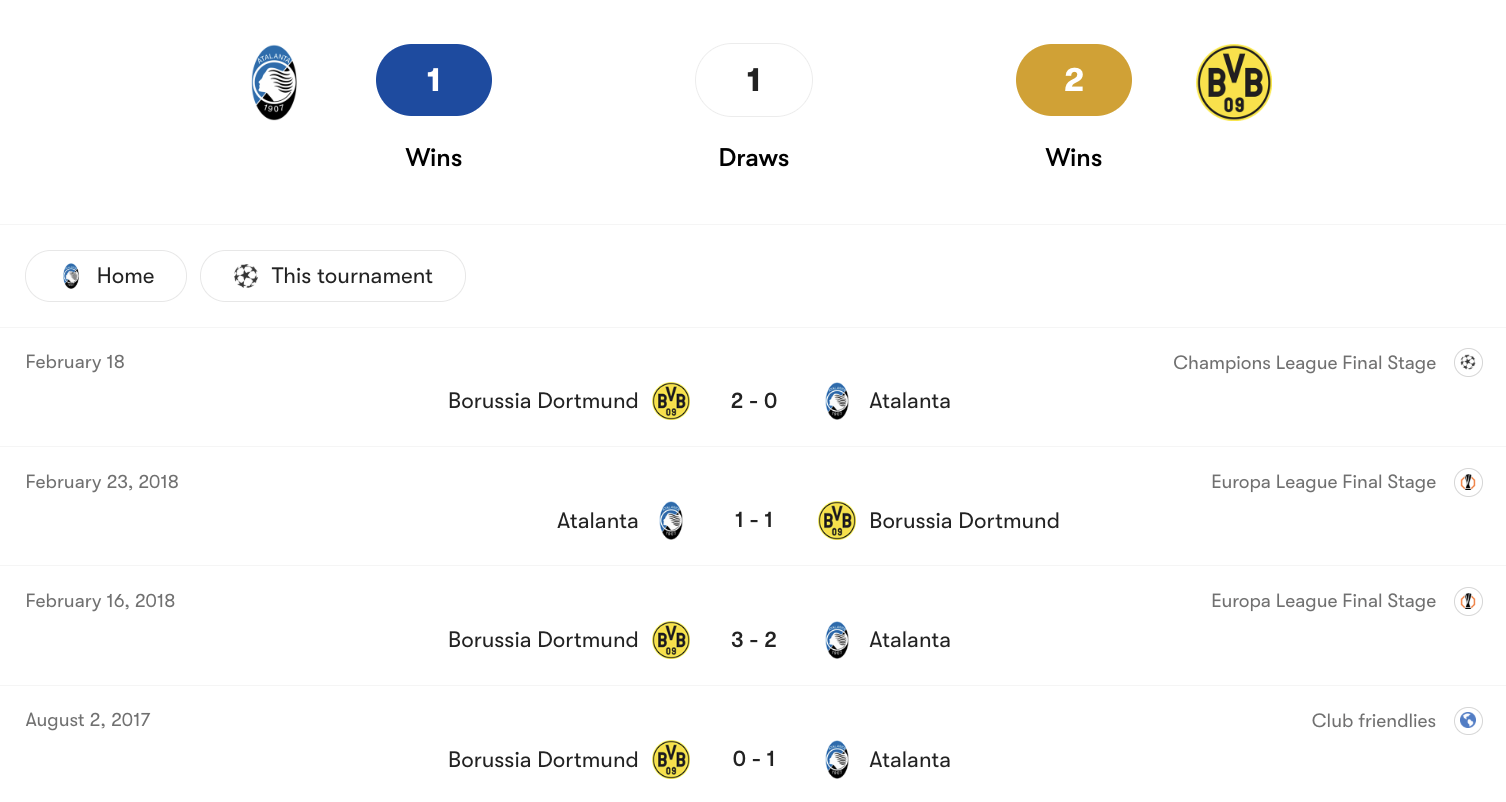Enable the This tournament filter
Image resolution: width=1506 pixels, height=802 pixels.
click(333, 275)
